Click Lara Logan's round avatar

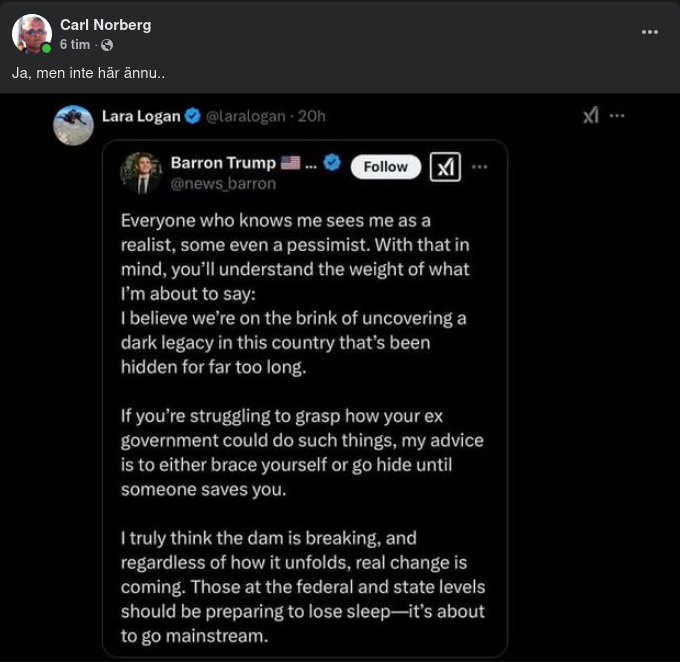[x=73, y=125]
